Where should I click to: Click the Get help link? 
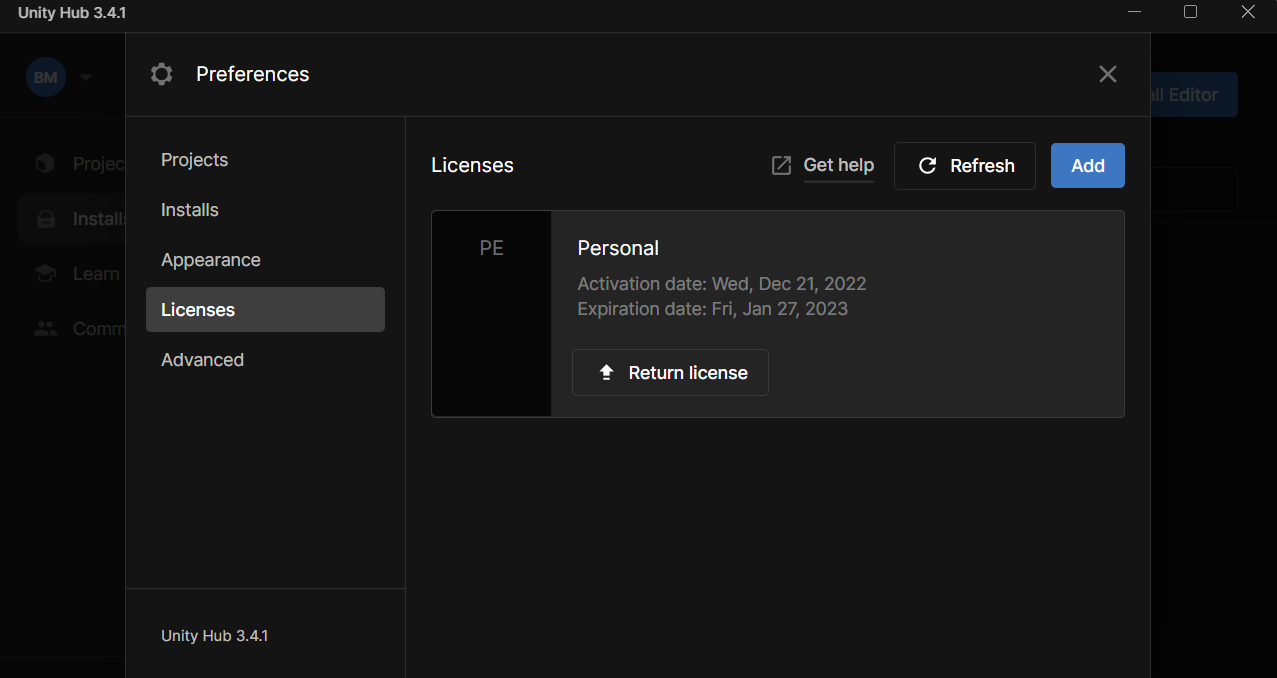coord(838,165)
